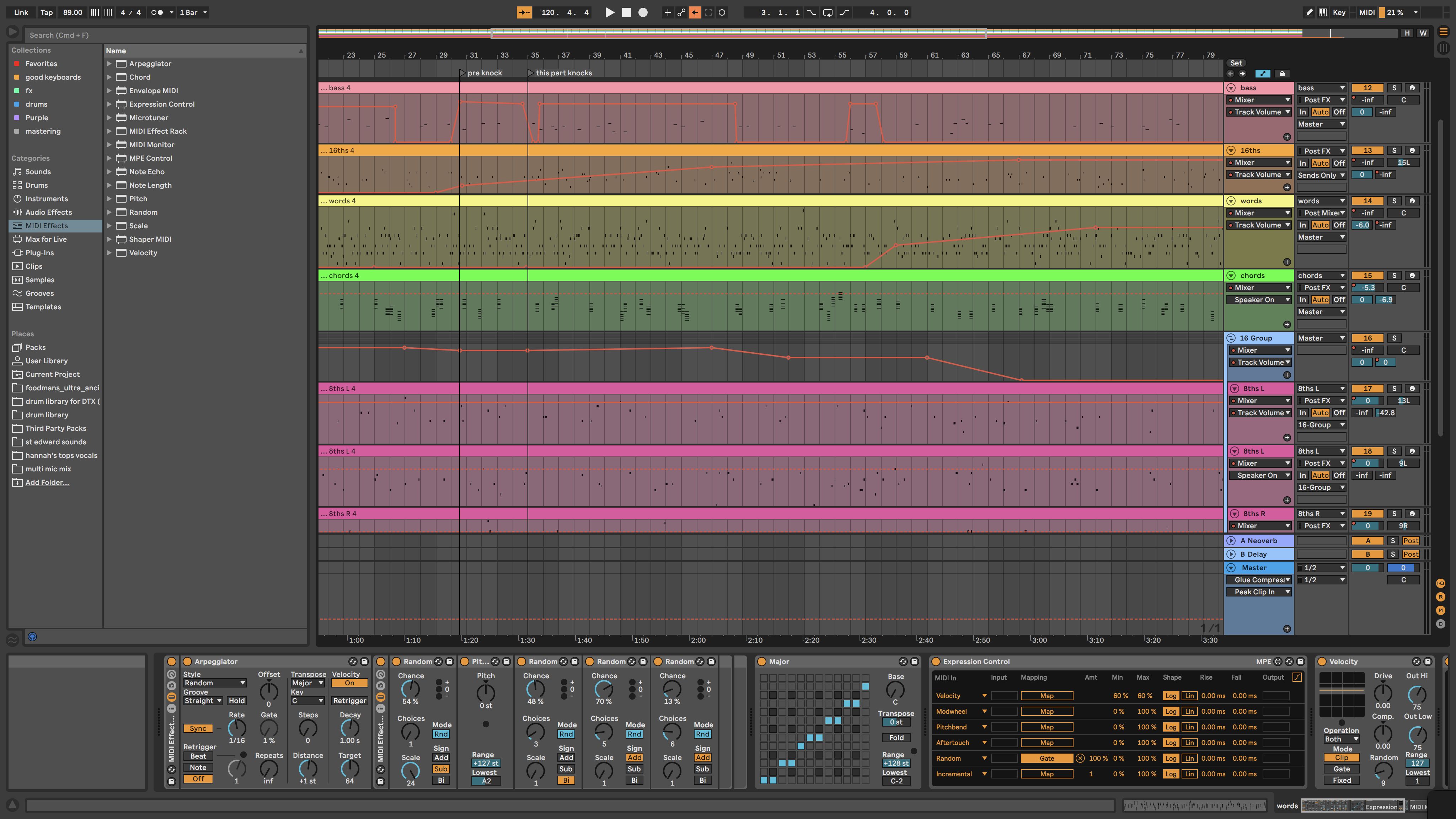1456x819 pixels.
Task: Arm the Arrangement Record button
Action: 643,12
